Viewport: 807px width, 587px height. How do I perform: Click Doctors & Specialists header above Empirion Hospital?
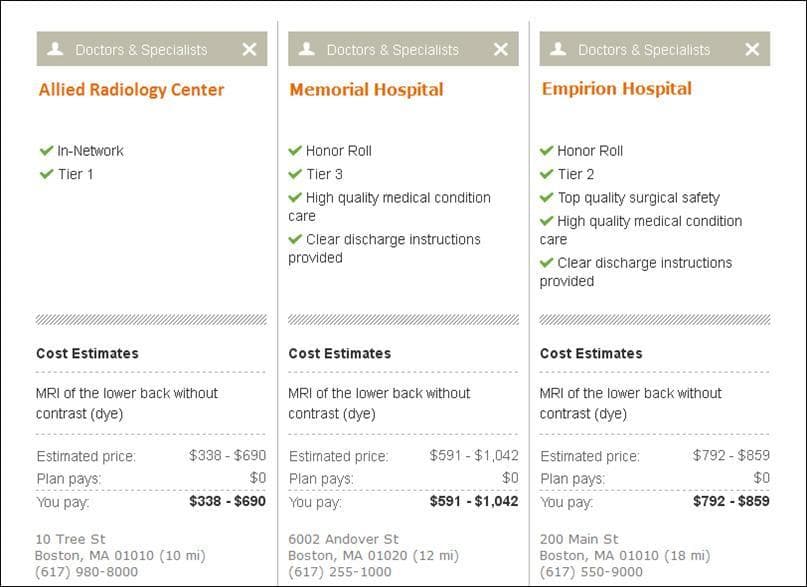point(643,50)
